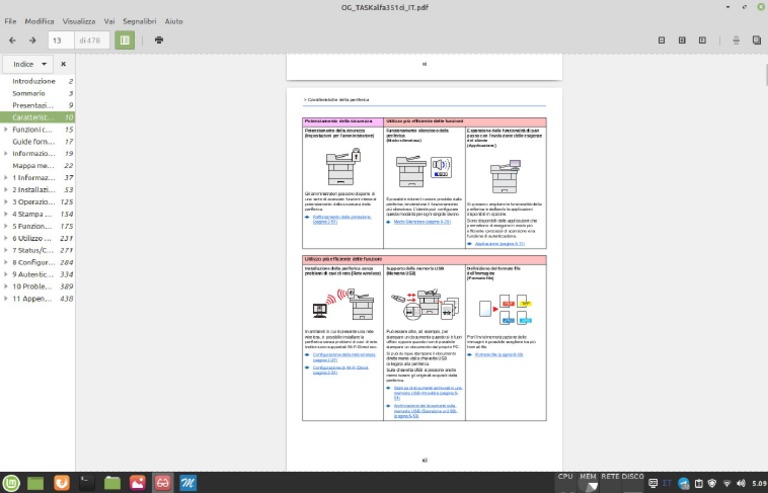Open the Visualizza menu

79,20
